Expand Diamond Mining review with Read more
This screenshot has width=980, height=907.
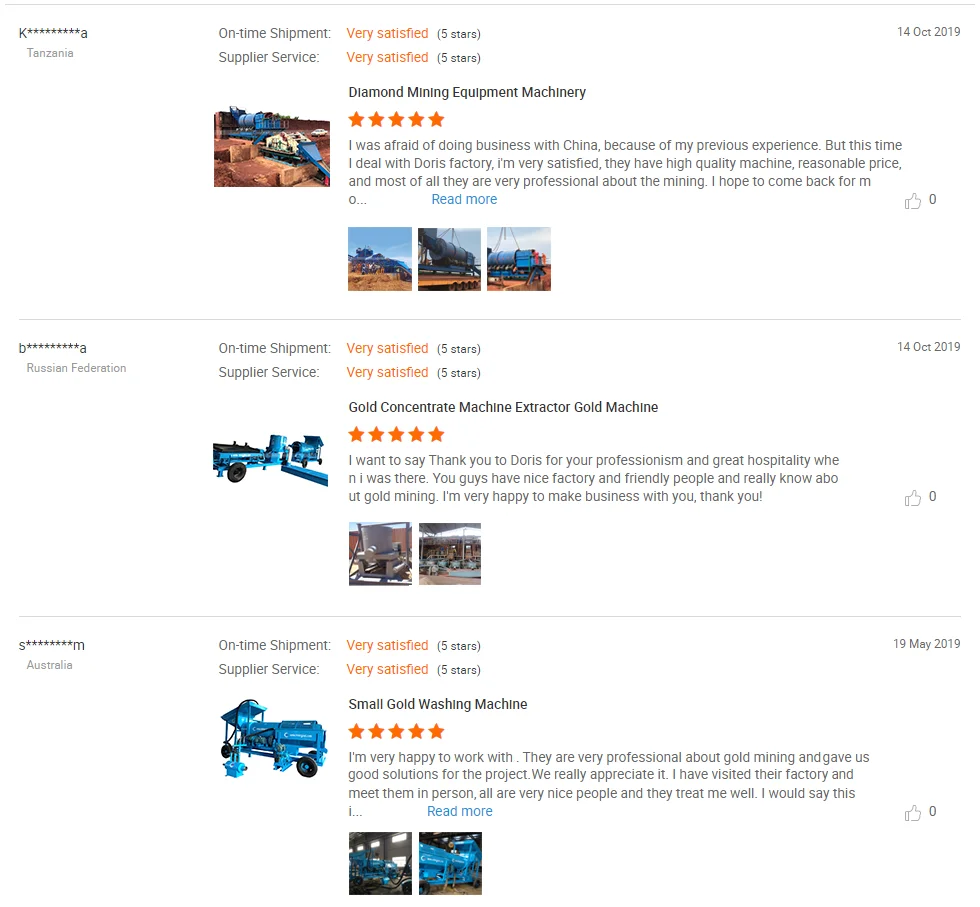tap(464, 199)
